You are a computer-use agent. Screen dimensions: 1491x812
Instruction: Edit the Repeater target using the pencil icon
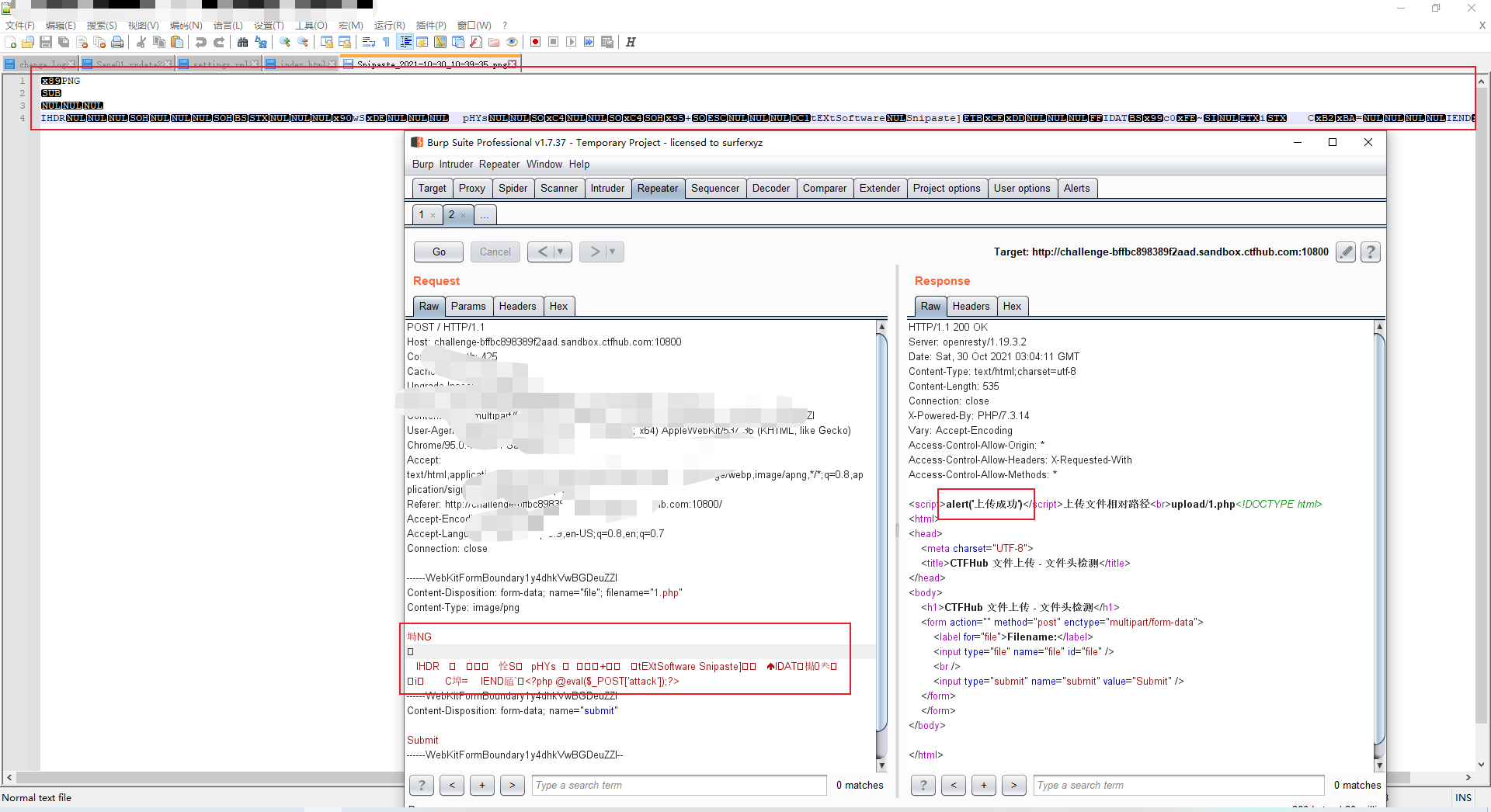pyautogui.click(x=1346, y=252)
